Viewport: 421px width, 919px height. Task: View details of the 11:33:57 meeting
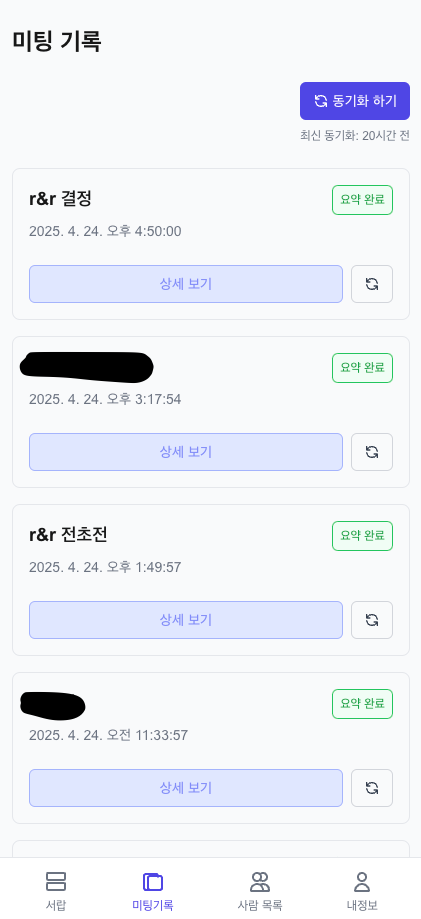pos(186,788)
